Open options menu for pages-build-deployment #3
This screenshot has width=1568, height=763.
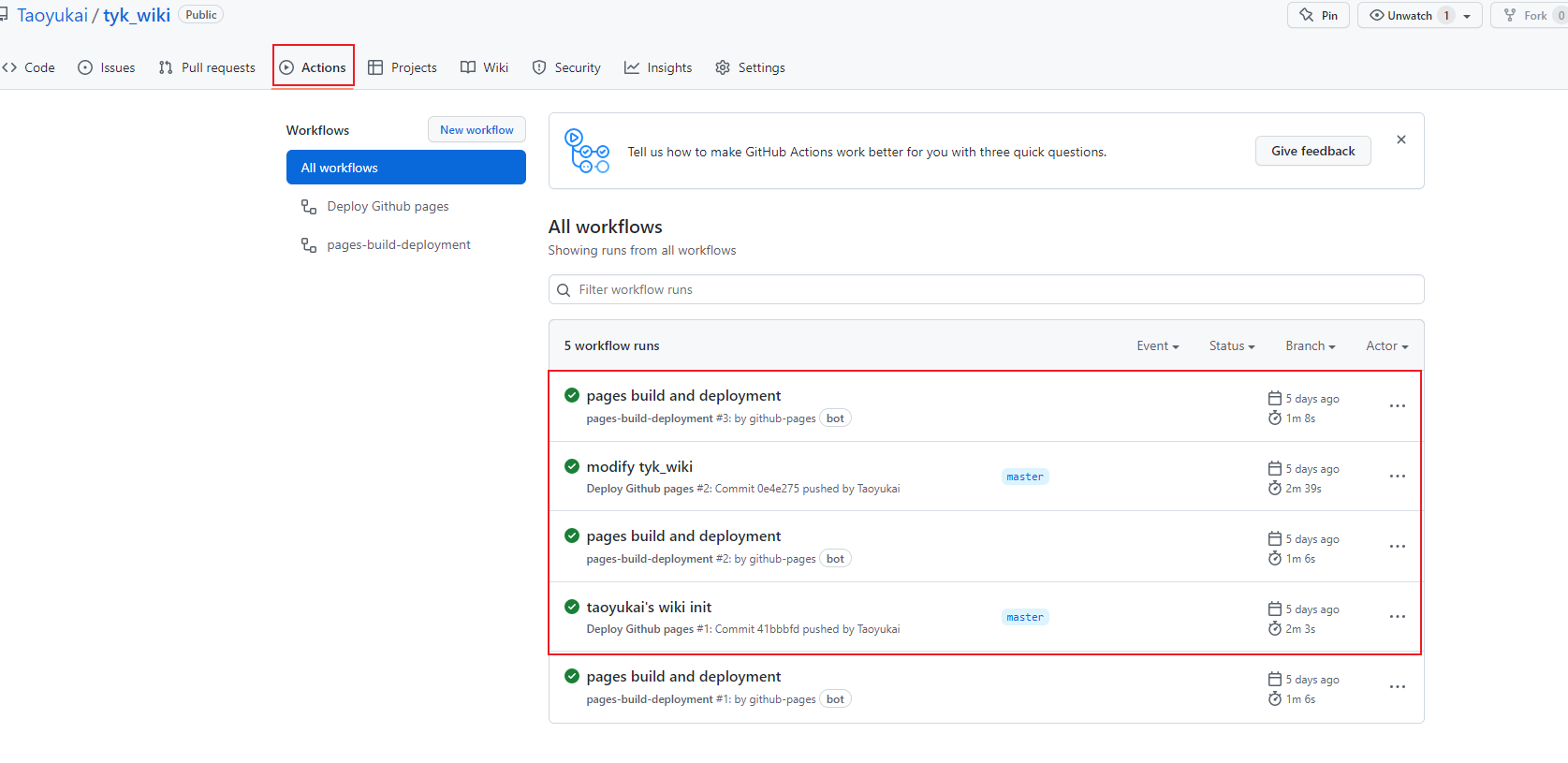click(x=1398, y=405)
